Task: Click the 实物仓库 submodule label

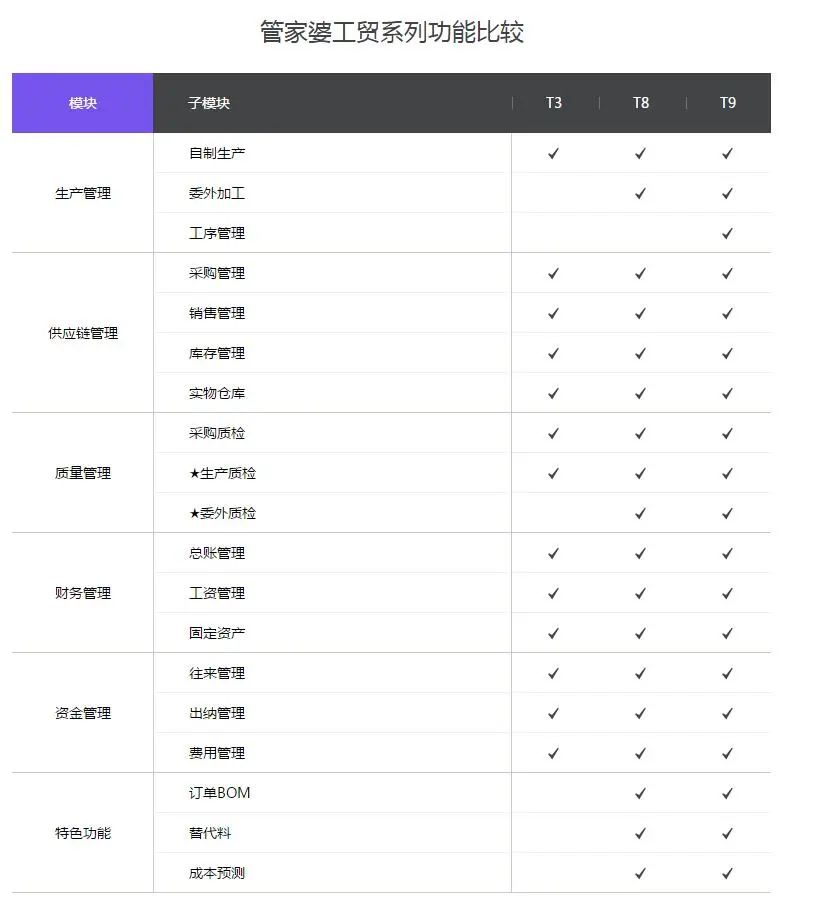Action: [217, 393]
